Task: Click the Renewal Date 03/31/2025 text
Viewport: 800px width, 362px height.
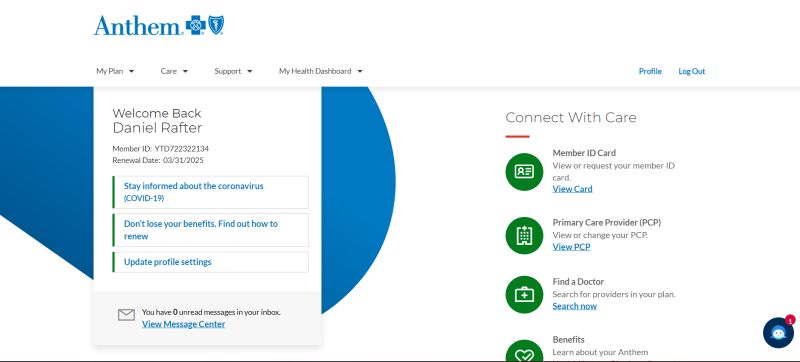Action: point(158,160)
